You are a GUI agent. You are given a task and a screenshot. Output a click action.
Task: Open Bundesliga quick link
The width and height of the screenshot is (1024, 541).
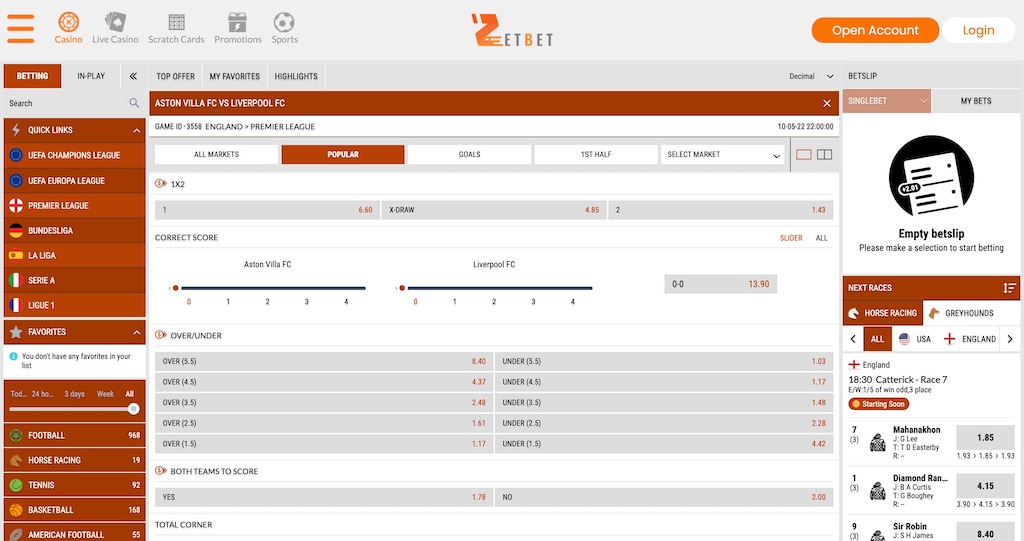[x=74, y=230]
